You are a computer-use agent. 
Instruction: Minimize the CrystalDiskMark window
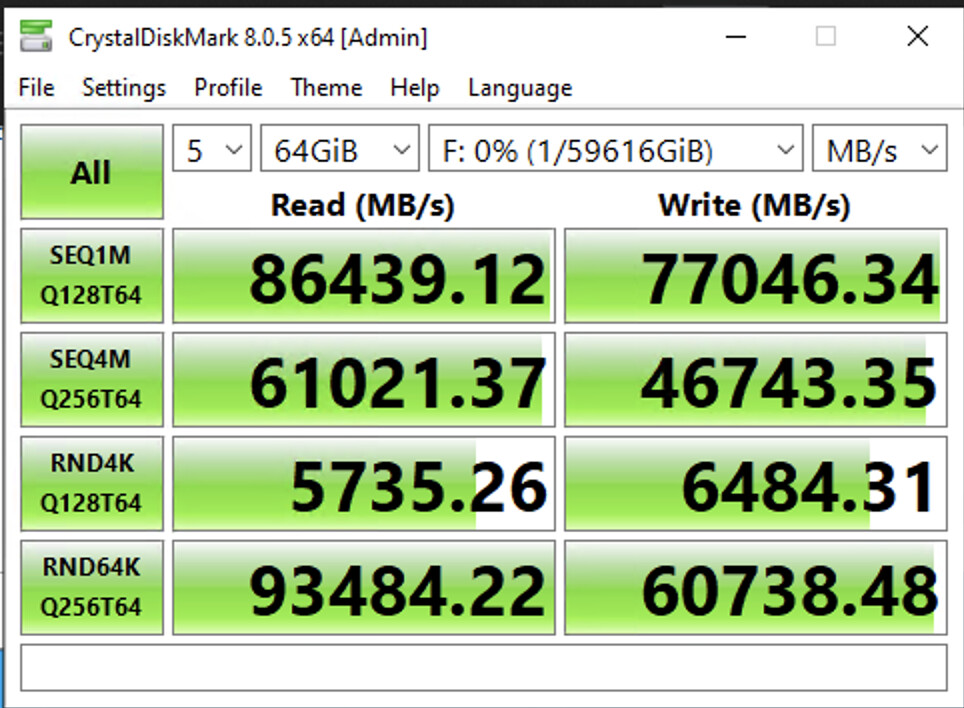pyautogui.click(x=735, y=37)
